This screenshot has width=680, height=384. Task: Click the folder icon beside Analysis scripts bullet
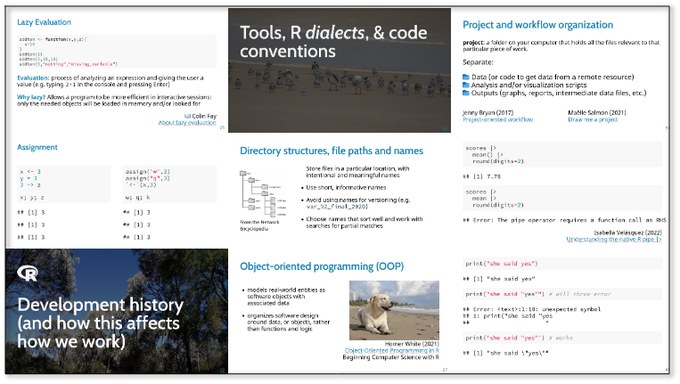pyautogui.click(x=466, y=85)
